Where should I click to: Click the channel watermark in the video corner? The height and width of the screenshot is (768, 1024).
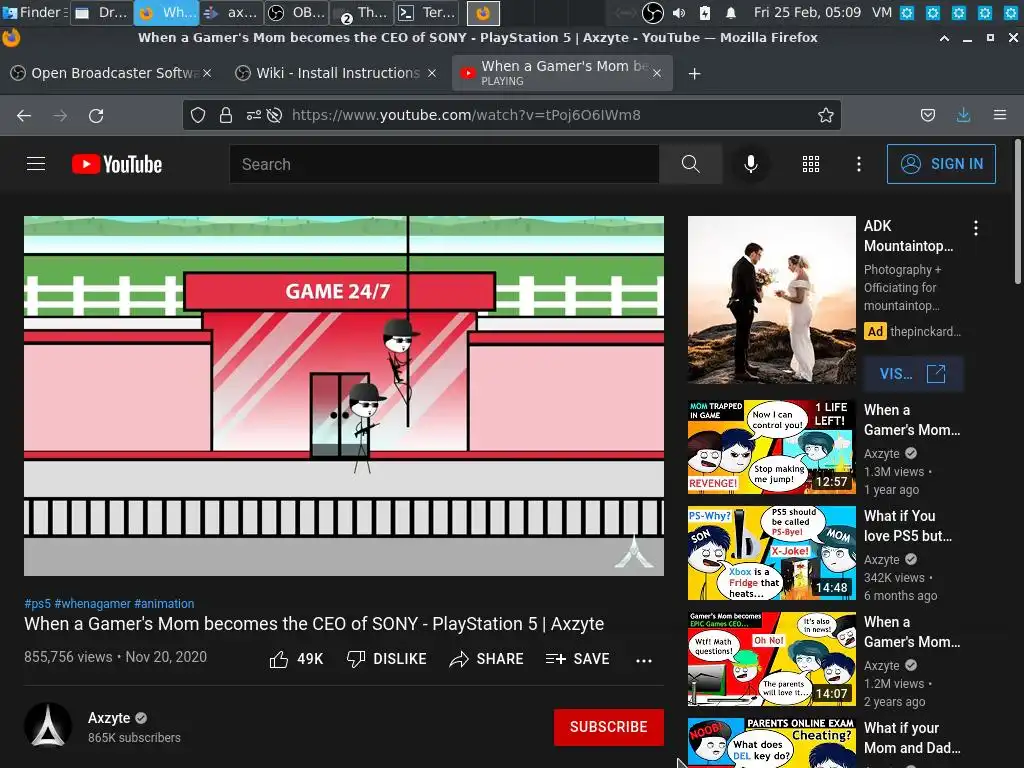pos(633,552)
